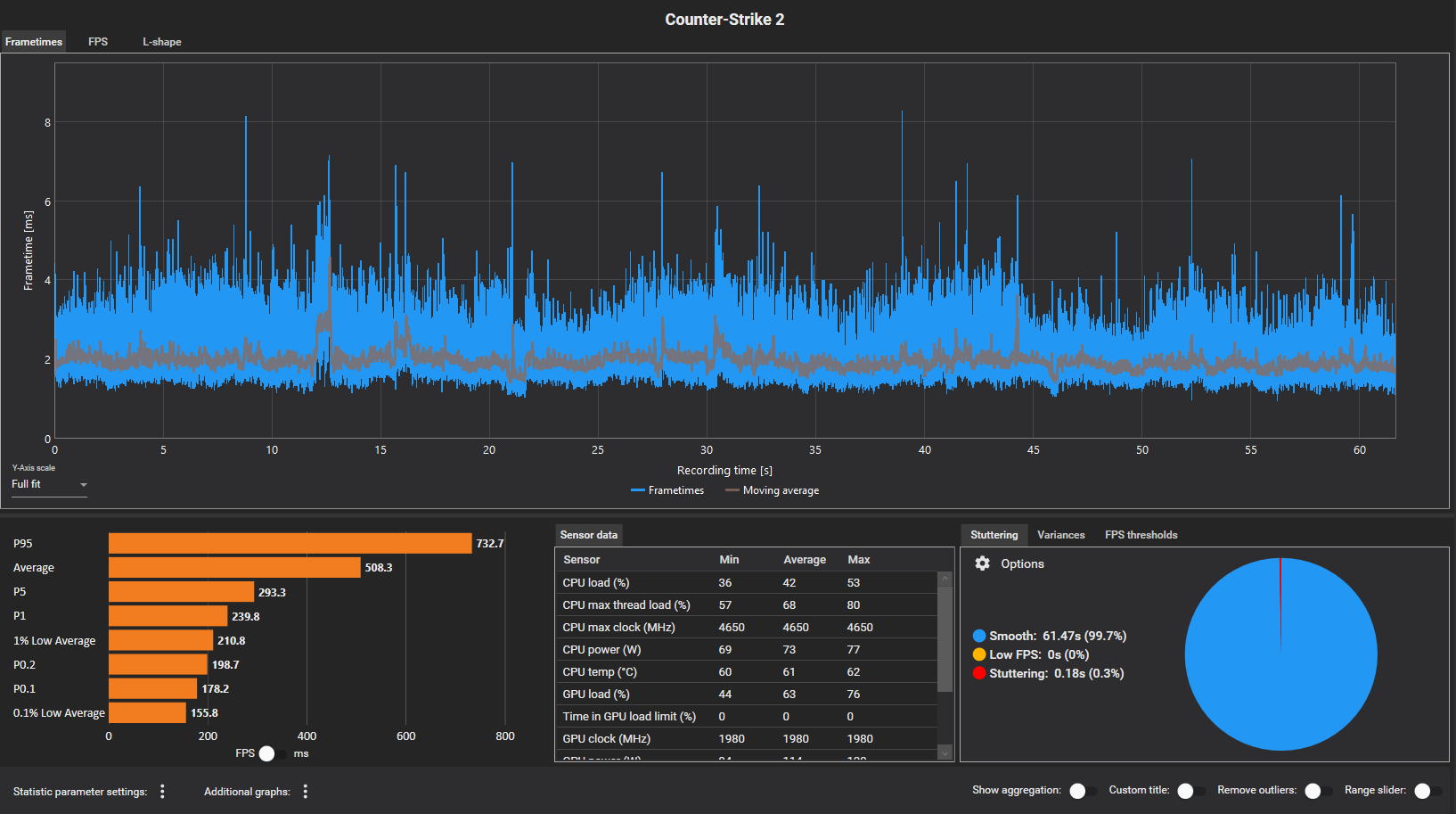Turn on the Range slider switch
1456x814 pixels.
(x=1428, y=791)
